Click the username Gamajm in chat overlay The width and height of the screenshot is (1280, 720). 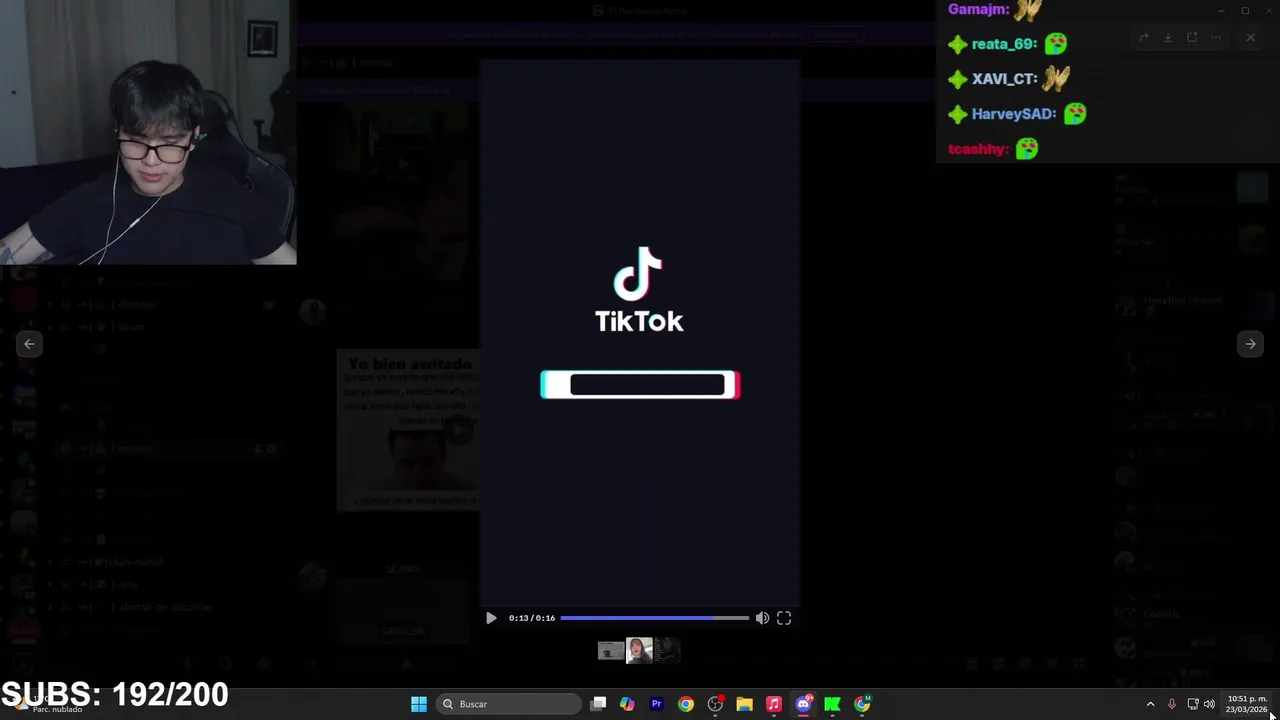point(978,9)
